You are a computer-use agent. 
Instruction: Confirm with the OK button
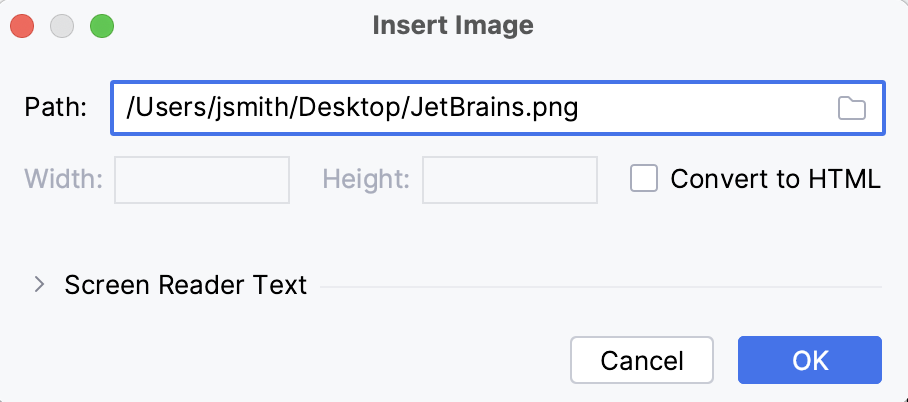coord(809,360)
